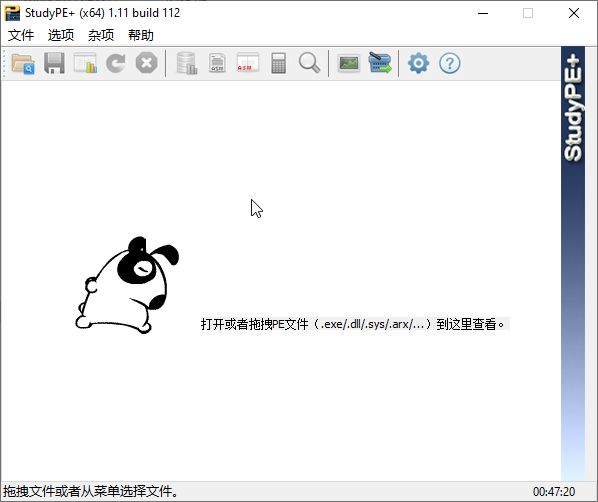Click the floppy disk save icon
The image size is (598, 502).
tap(54, 63)
